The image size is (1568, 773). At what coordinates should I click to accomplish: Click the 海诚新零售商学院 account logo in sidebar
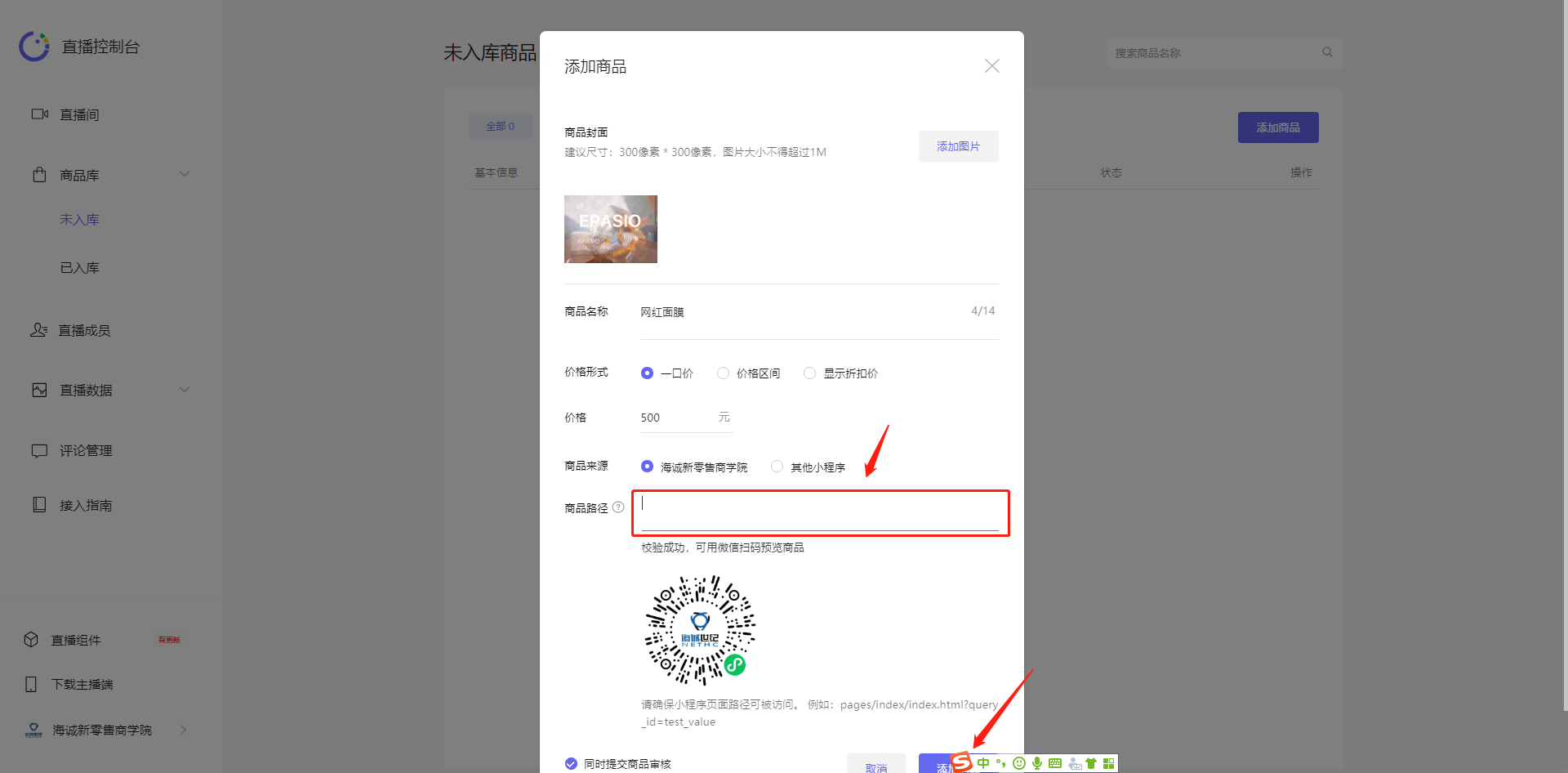click(33, 730)
